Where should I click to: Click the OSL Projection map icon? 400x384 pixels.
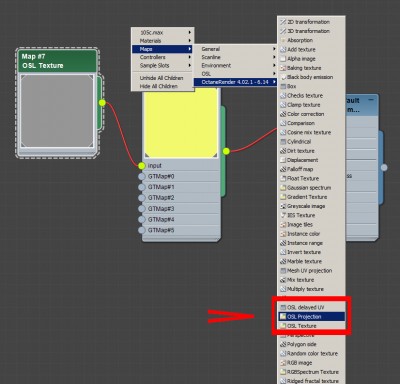coord(283,316)
